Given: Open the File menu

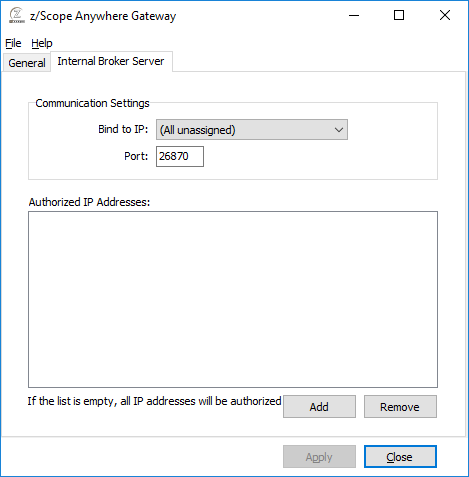Looking at the screenshot, I should pyautogui.click(x=13, y=43).
